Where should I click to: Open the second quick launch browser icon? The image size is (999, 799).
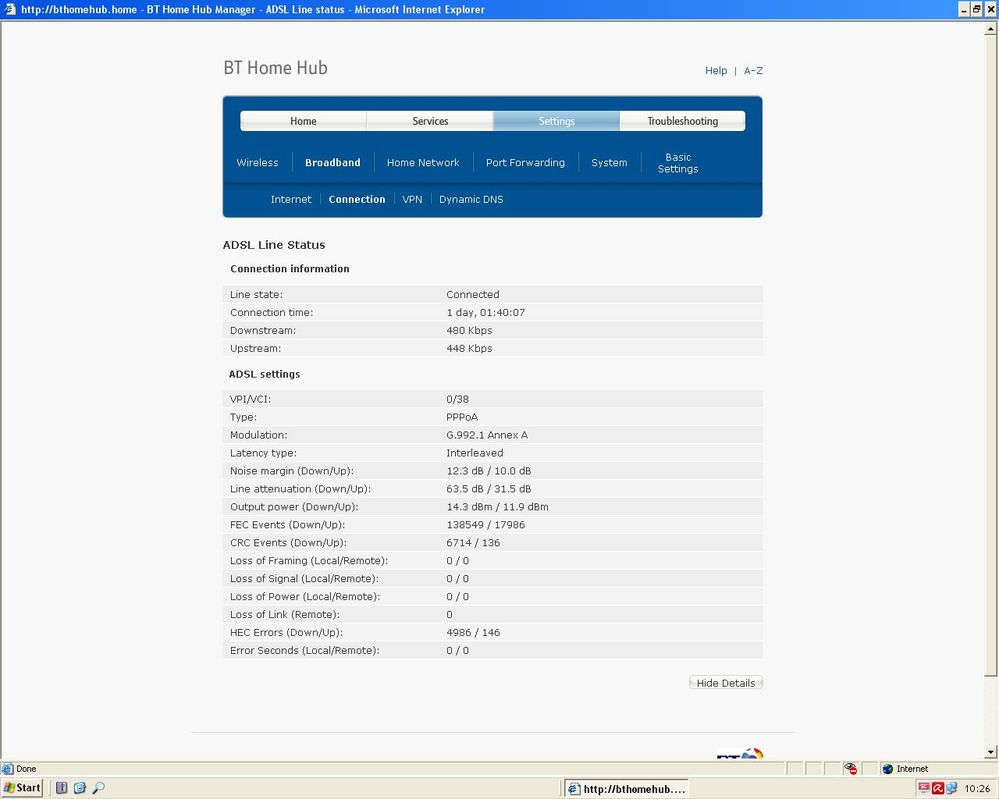point(80,788)
